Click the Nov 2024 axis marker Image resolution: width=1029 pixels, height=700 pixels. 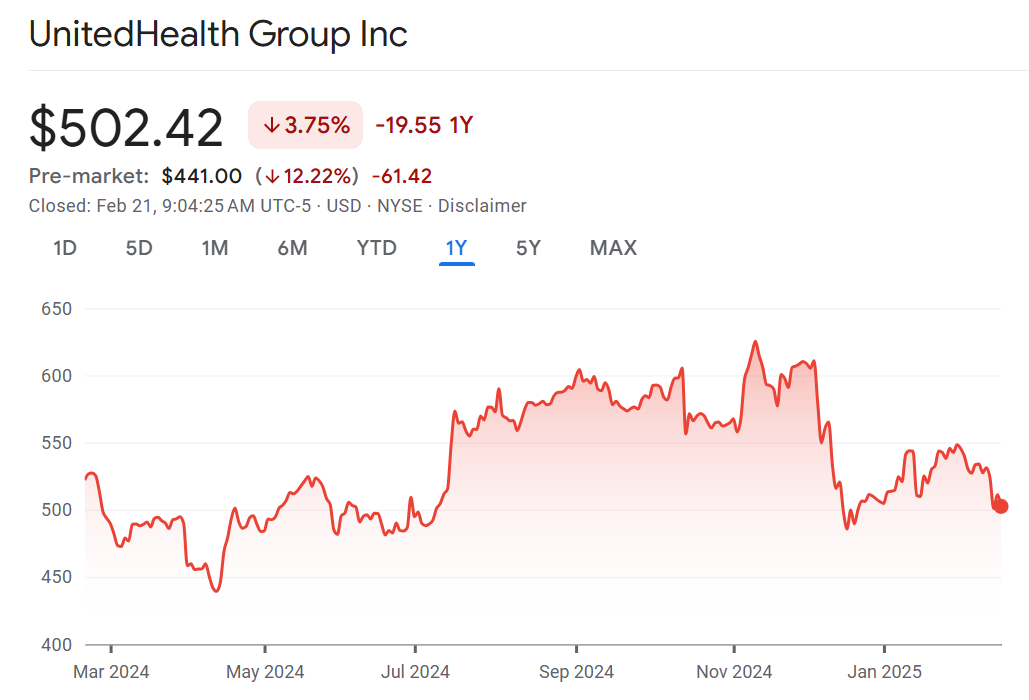[734, 671]
